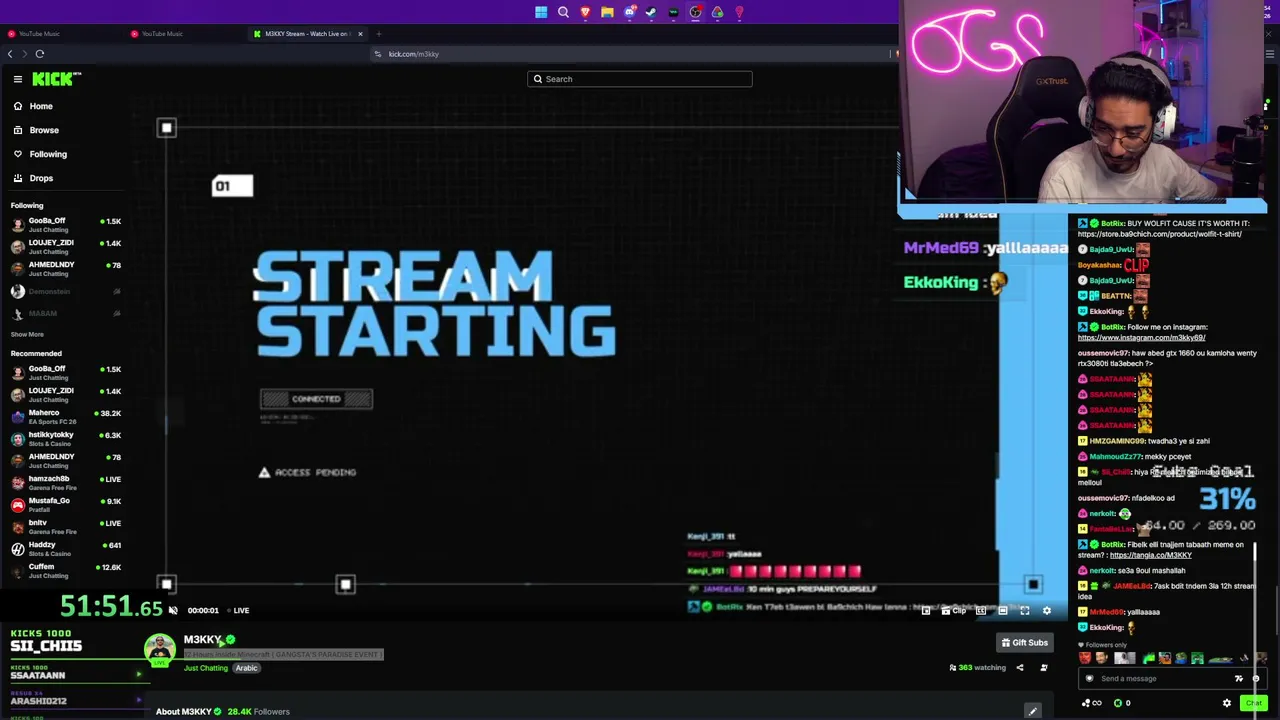Reload the browser page
Image resolution: width=1280 pixels, height=720 pixels.
pos(40,54)
